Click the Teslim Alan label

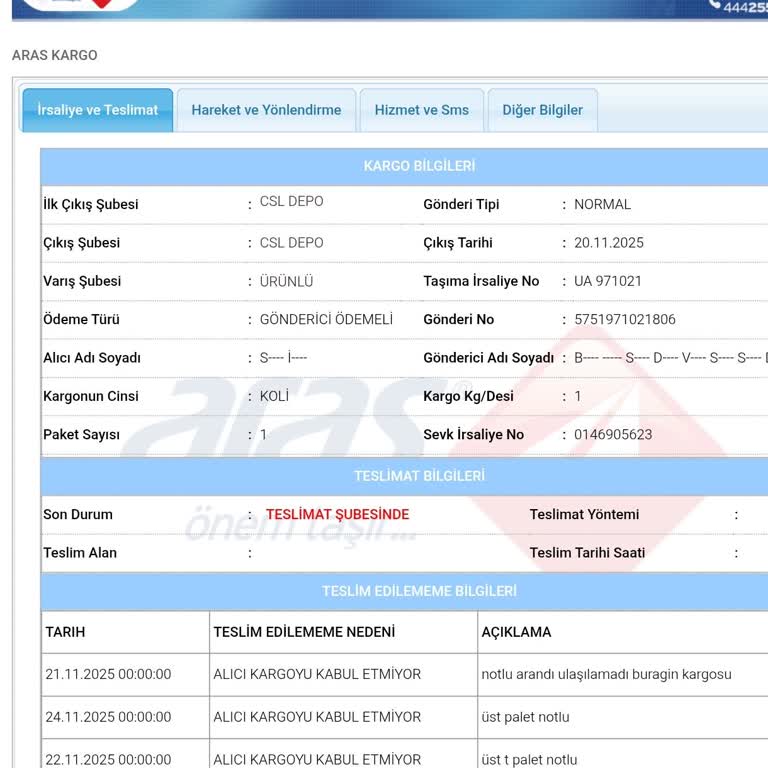[80, 552]
